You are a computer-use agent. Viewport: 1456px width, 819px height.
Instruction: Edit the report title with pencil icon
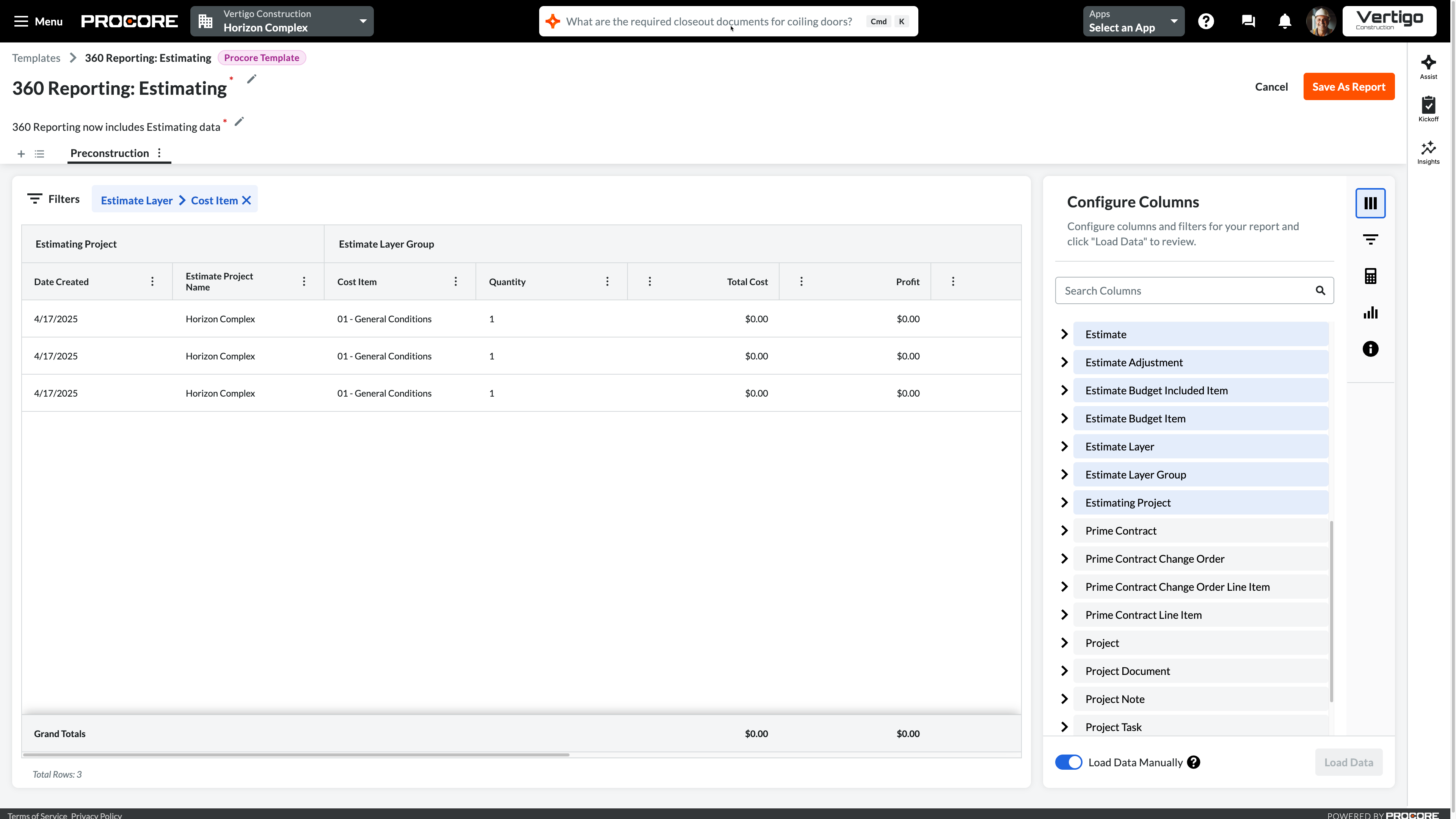(251, 79)
